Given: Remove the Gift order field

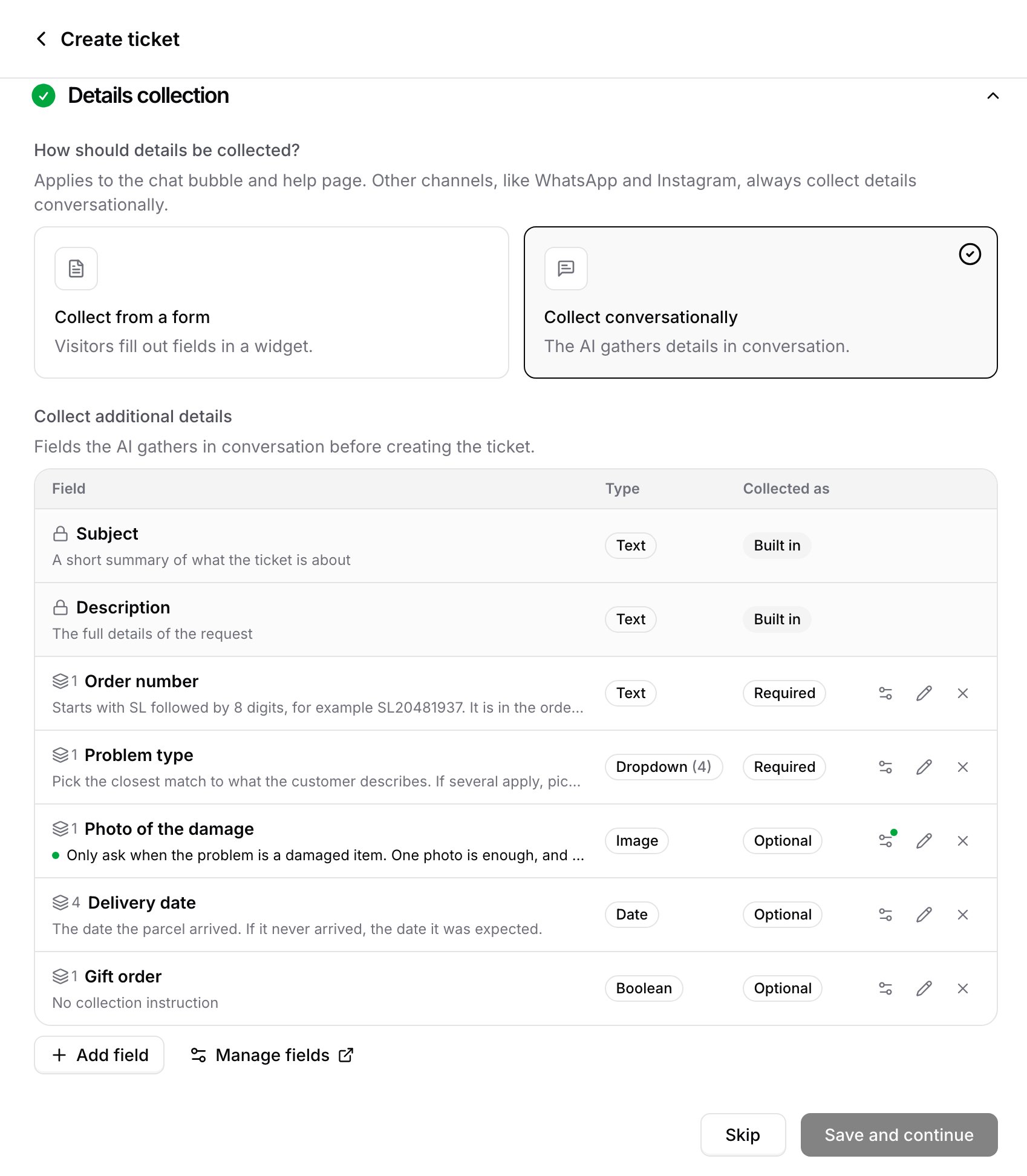Looking at the screenshot, I should (963, 988).
